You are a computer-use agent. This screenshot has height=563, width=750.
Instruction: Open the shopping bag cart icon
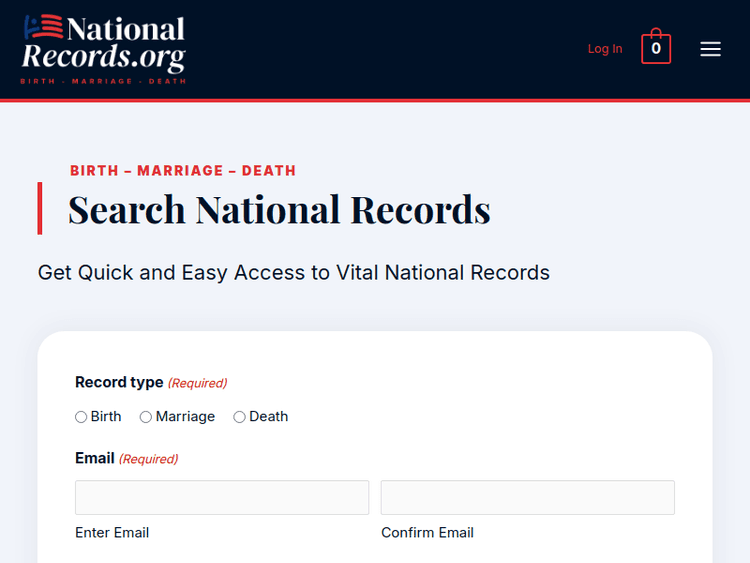(x=656, y=46)
